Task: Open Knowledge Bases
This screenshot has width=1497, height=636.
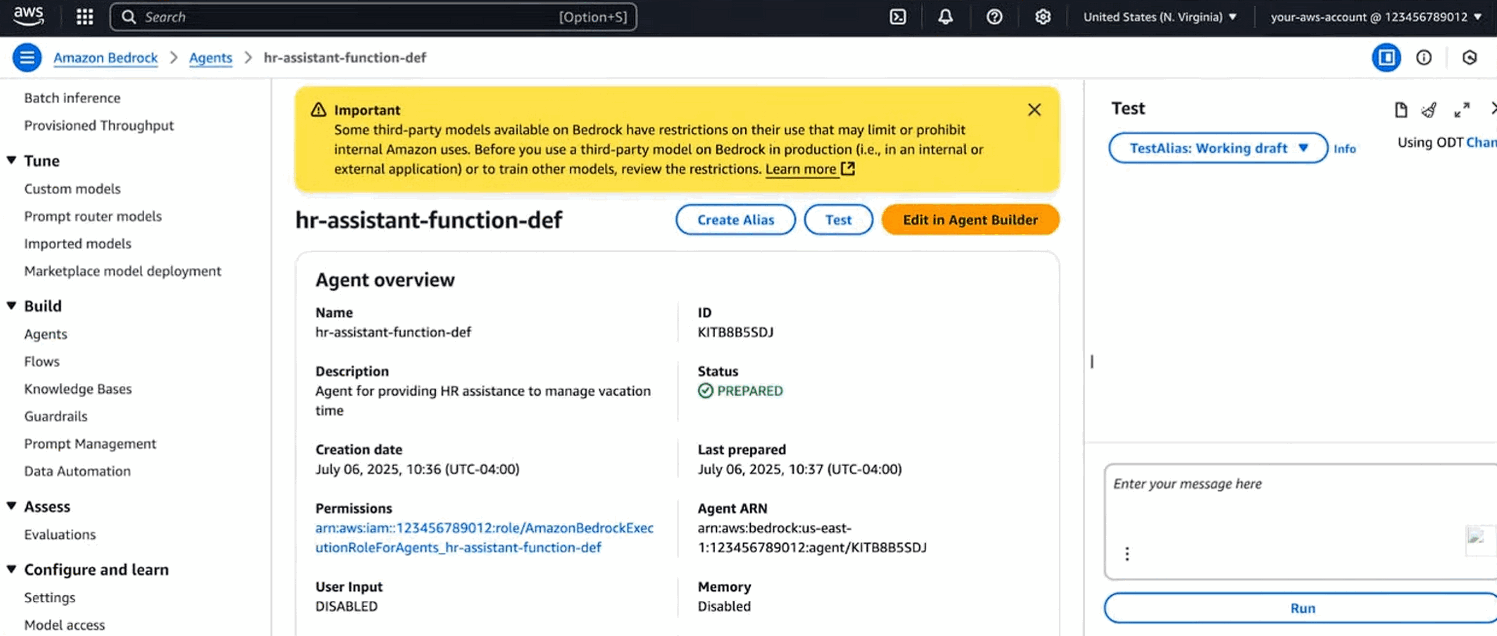Action: [78, 389]
